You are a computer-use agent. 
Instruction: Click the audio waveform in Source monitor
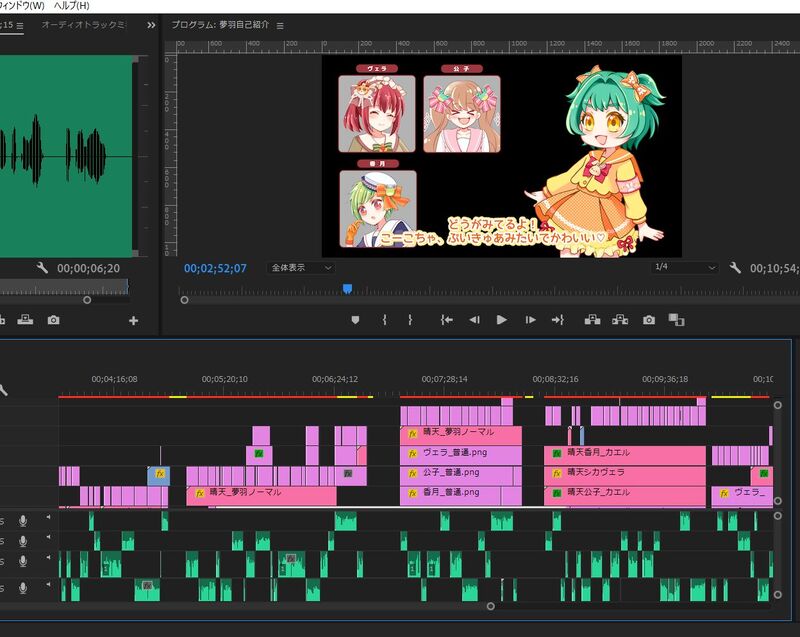tap(66, 157)
